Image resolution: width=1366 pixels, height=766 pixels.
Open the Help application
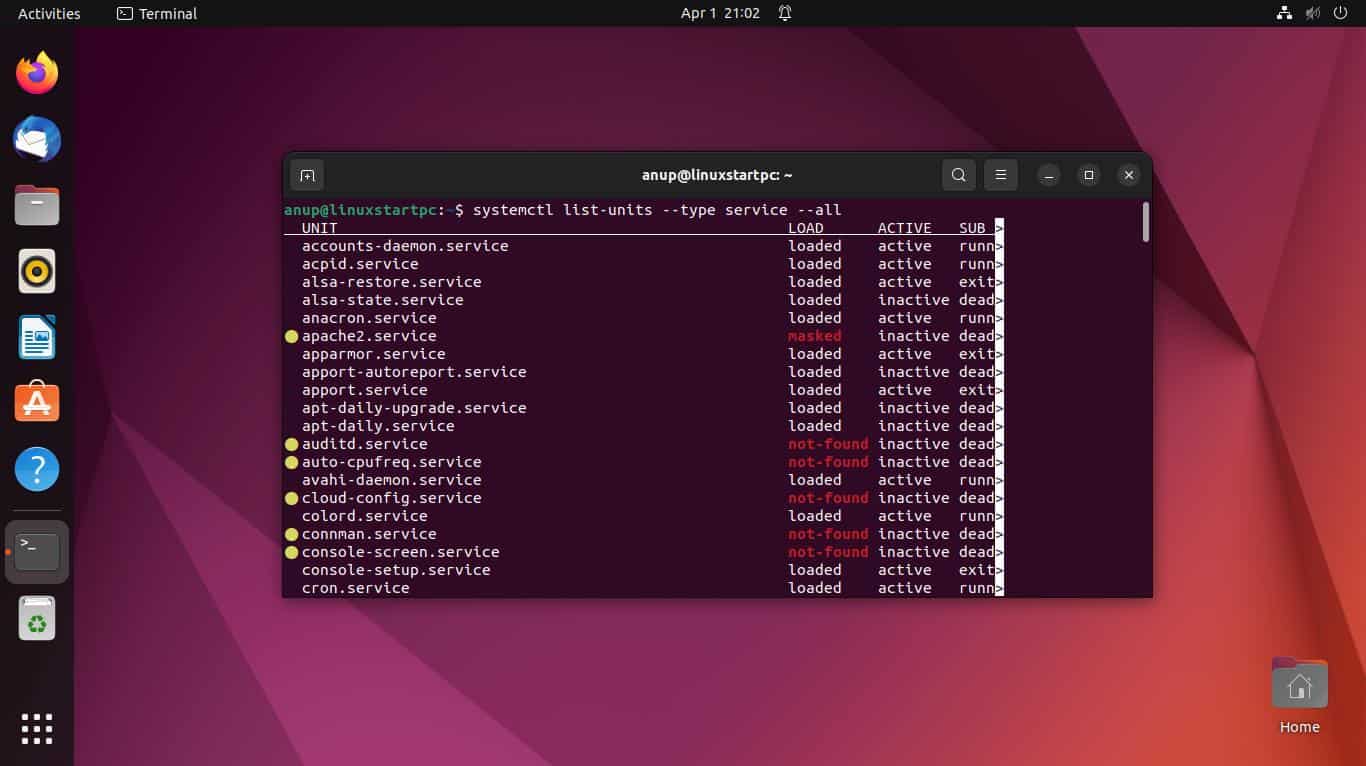37,469
